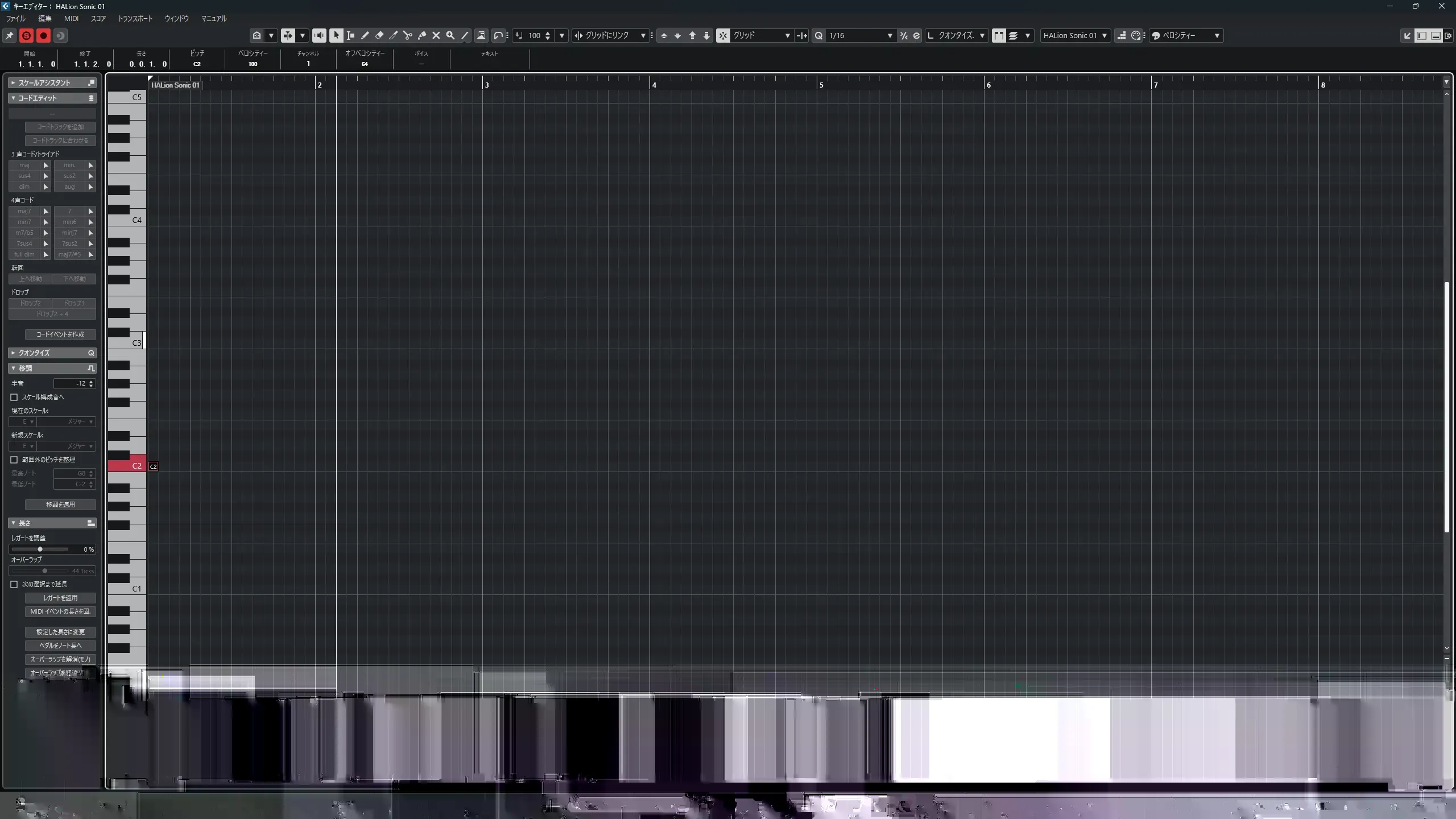Select the Mute X tool
1456x819 pixels.
pos(436,35)
